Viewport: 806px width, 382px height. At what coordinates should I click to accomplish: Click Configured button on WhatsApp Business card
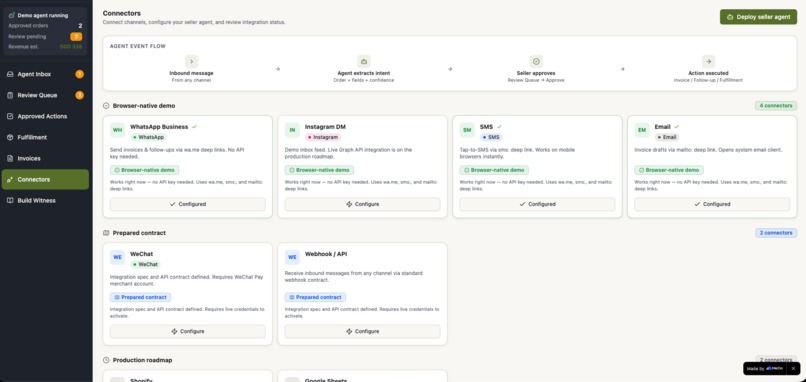tap(188, 204)
